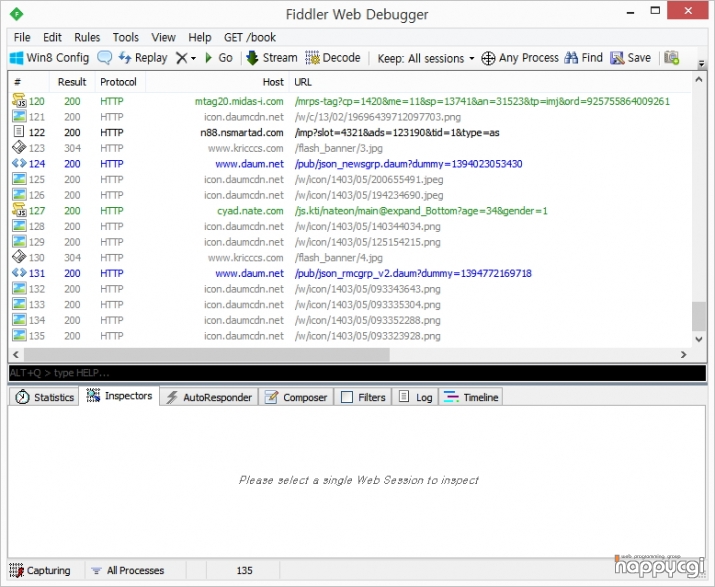Expand toolbar overflow arrow

701,64
